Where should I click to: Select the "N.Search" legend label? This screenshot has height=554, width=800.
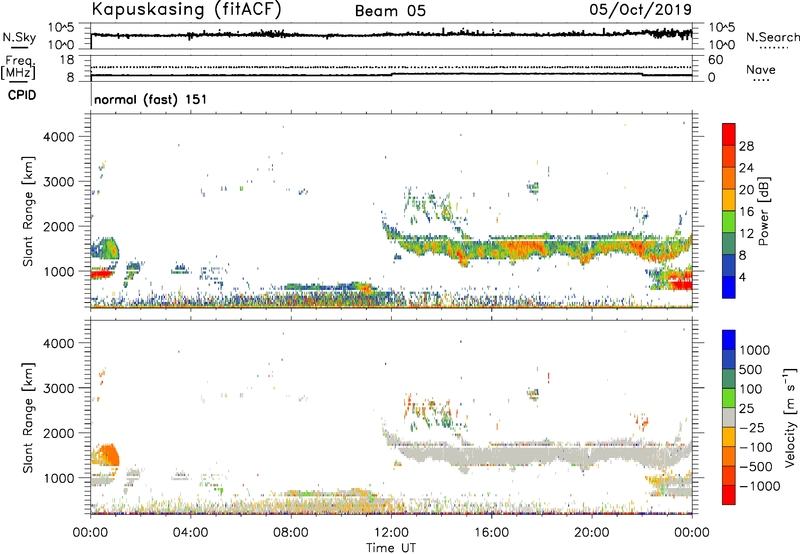tap(772, 37)
